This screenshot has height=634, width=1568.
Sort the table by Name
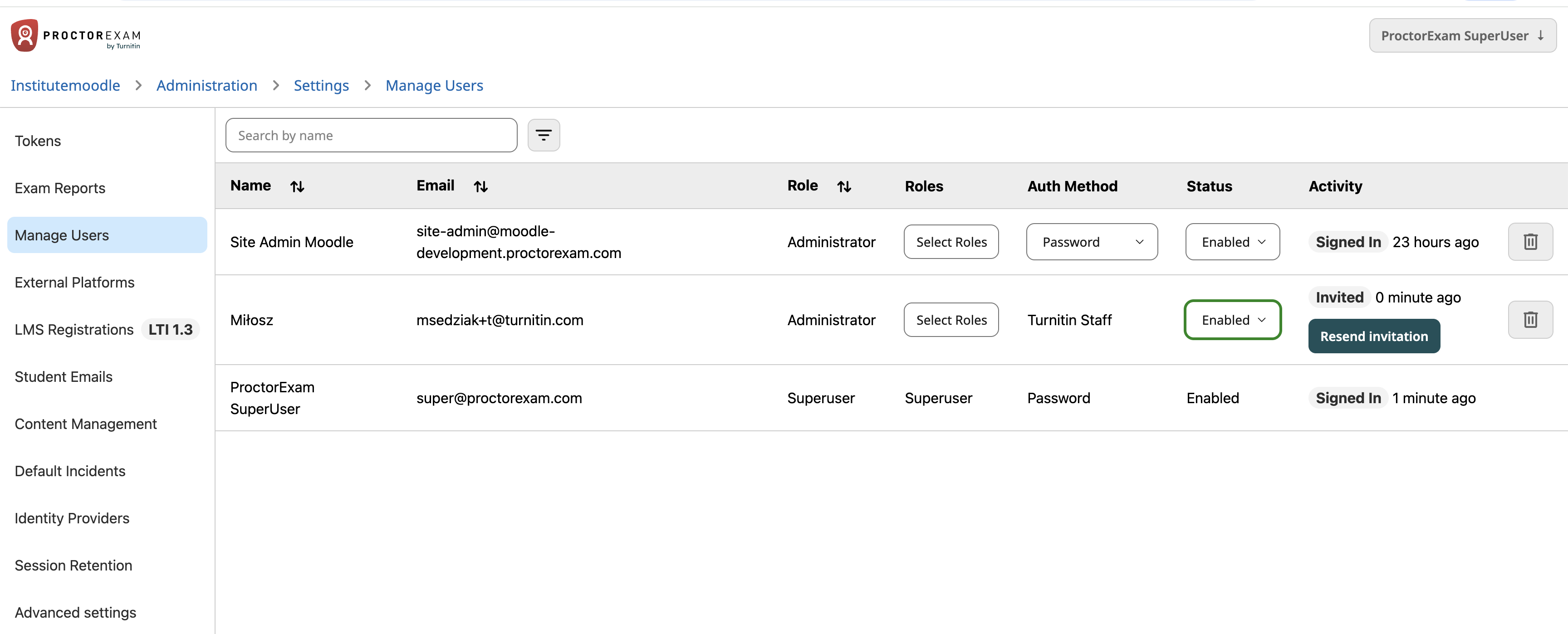[x=297, y=187]
